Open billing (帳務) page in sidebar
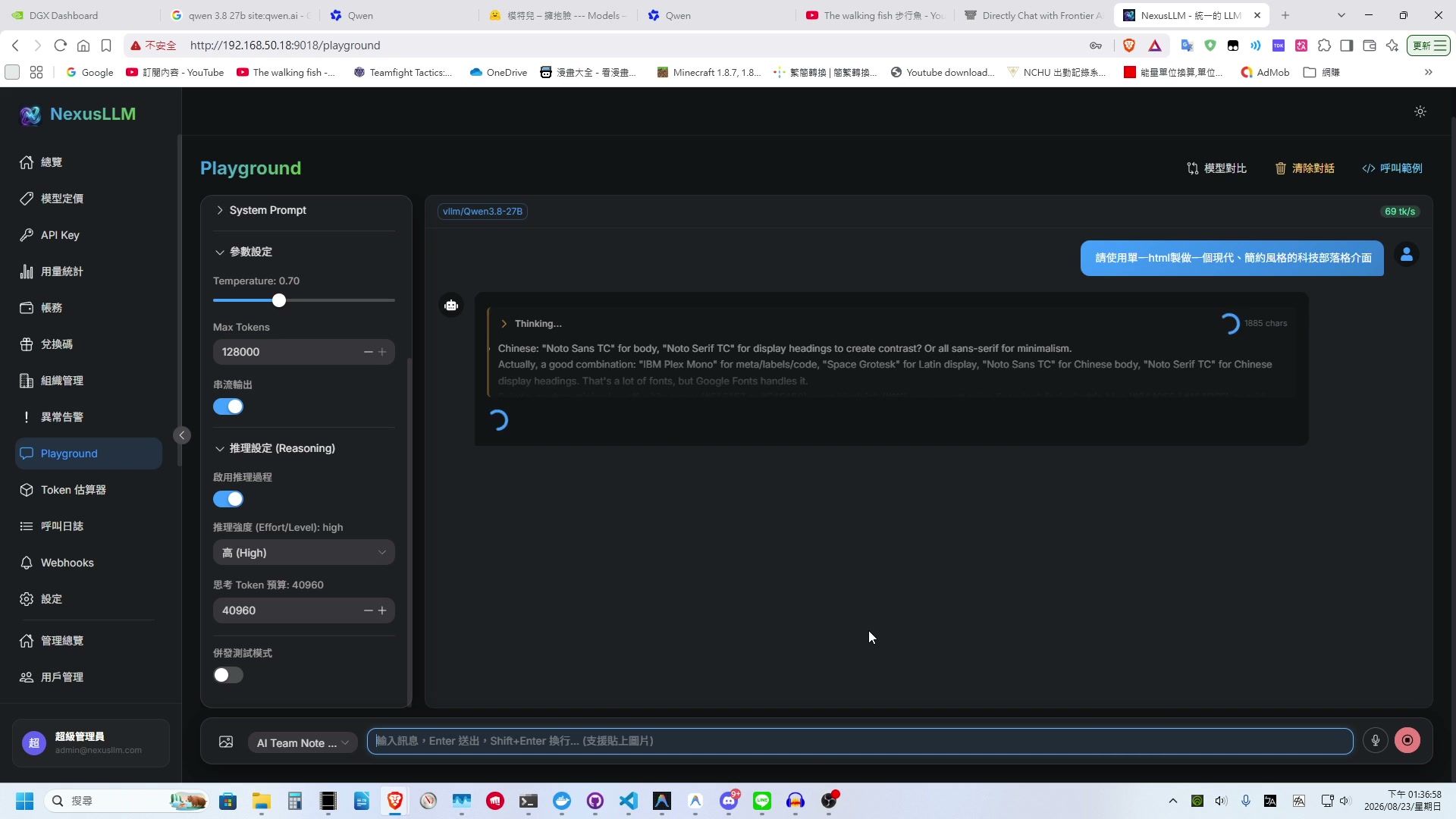The height and width of the screenshot is (819, 1456). pos(89,308)
